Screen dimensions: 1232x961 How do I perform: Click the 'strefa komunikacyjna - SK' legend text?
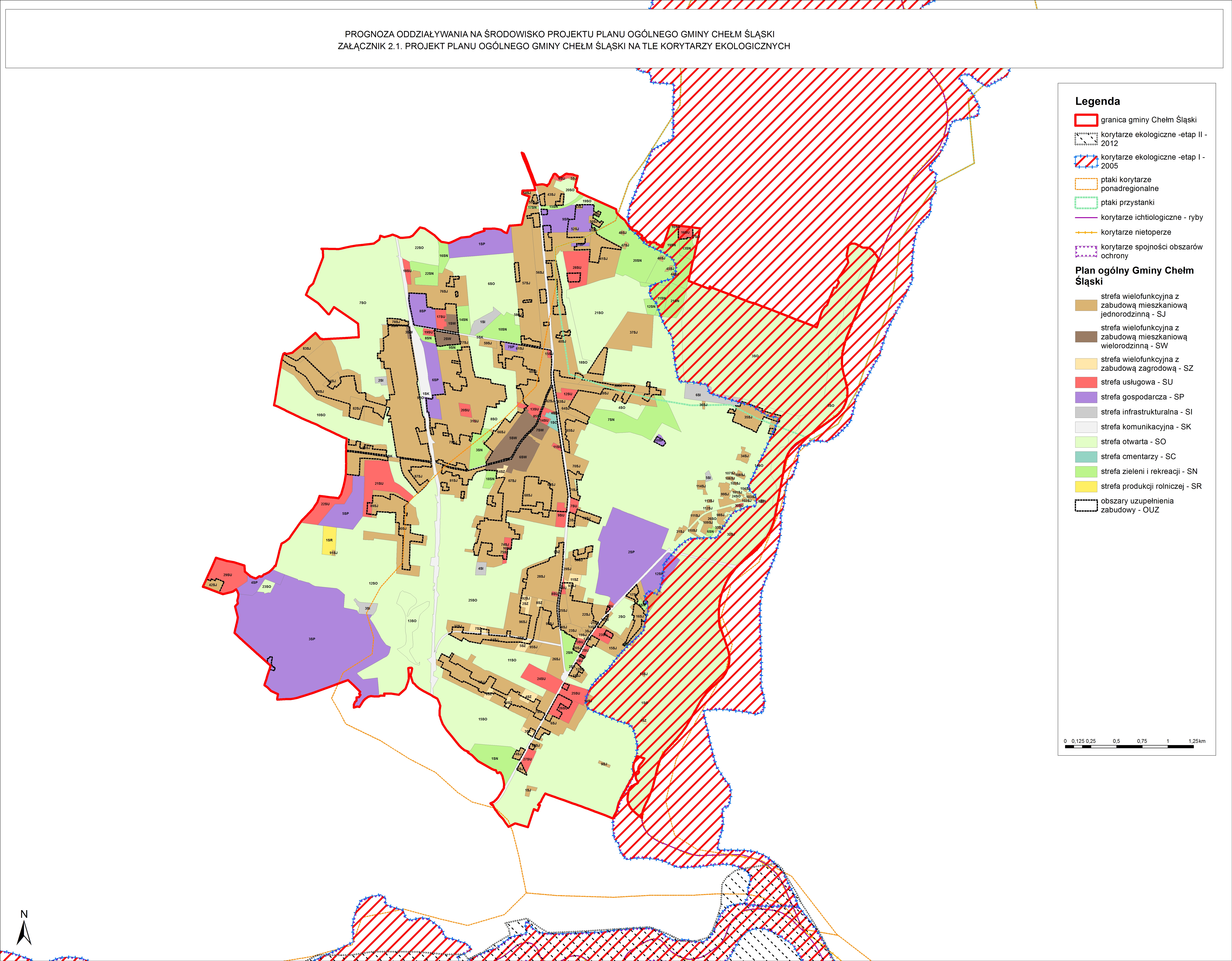pos(1146,427)
